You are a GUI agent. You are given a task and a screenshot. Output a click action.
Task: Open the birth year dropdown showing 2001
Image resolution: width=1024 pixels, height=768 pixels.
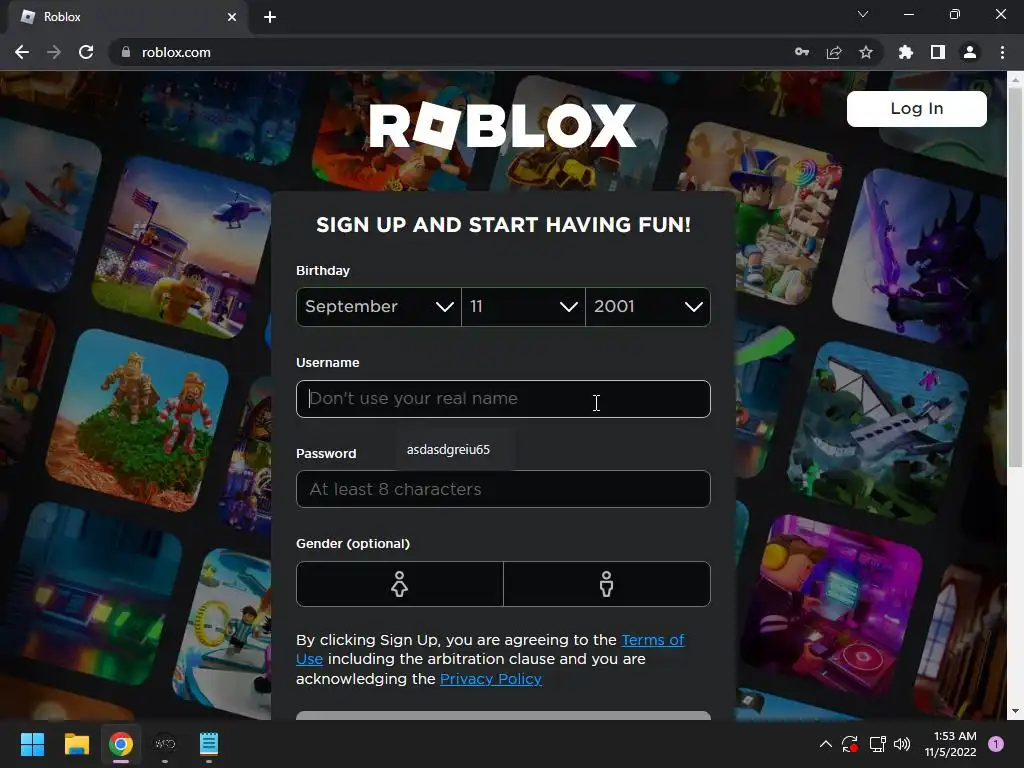pos(648,306)
